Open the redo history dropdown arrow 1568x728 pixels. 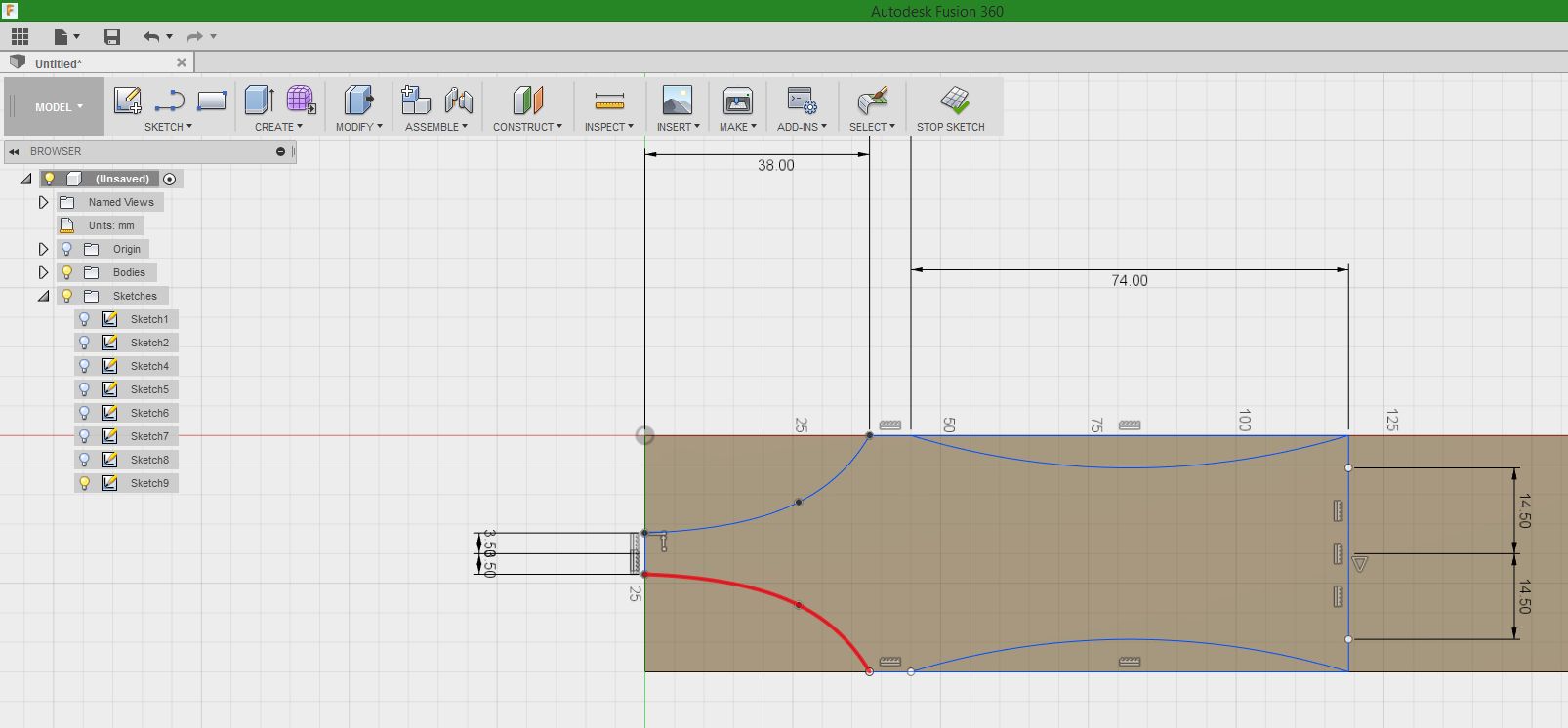[214, 37]
